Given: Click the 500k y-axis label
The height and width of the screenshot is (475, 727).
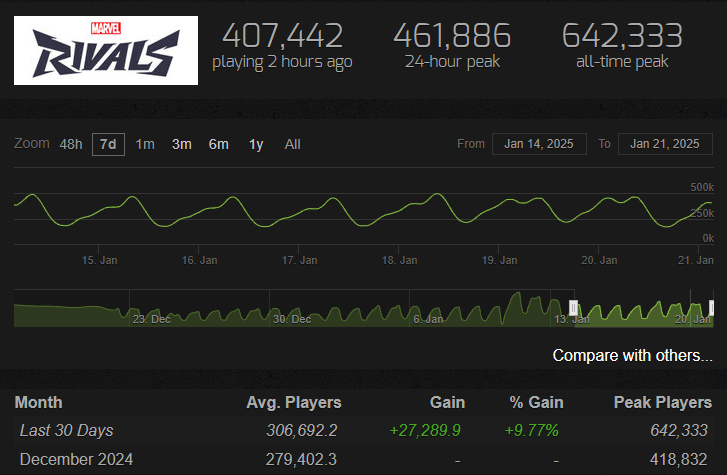Looking at the screenshot, I should tap(702, 187).
